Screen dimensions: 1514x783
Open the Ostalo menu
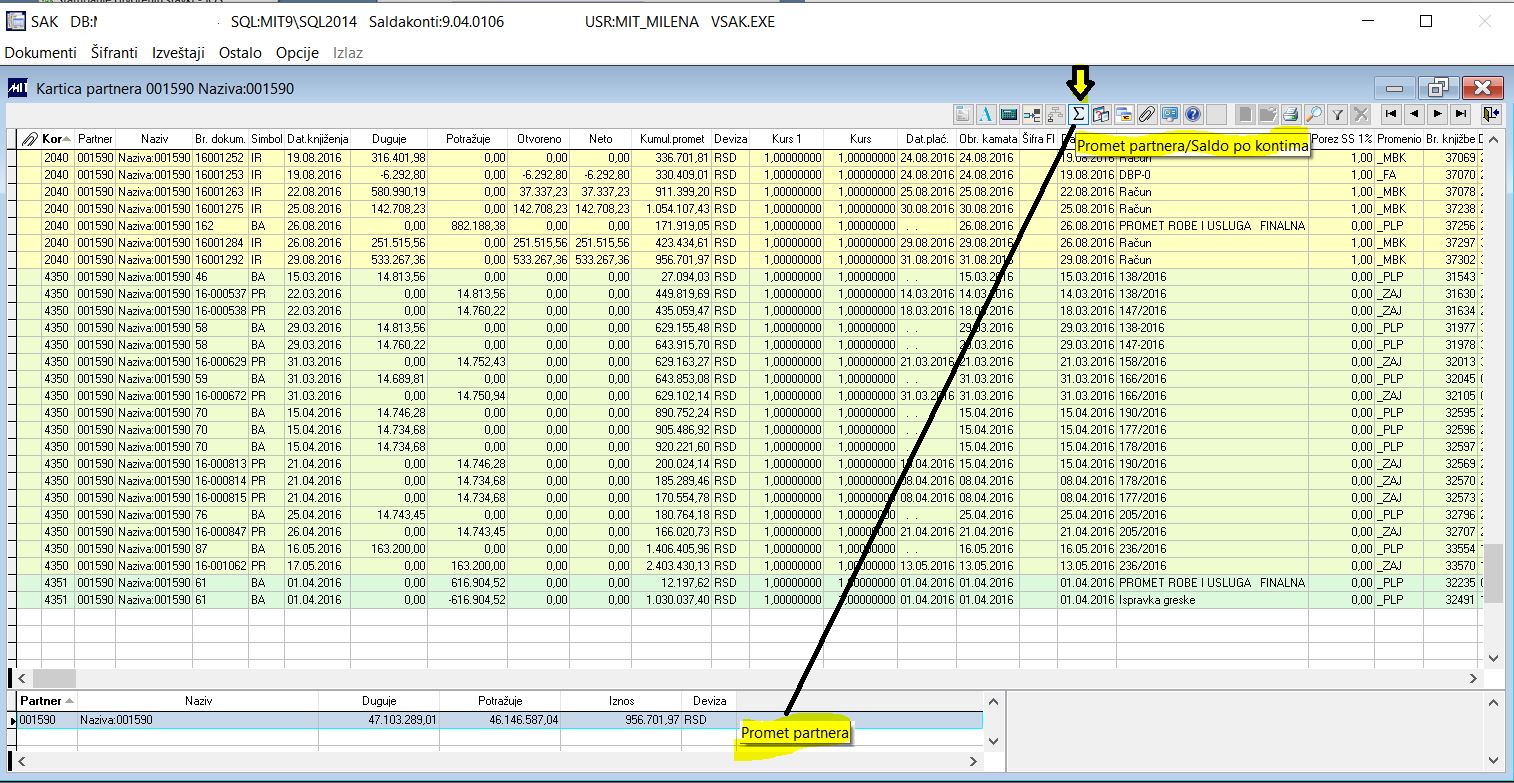point(241,53)
